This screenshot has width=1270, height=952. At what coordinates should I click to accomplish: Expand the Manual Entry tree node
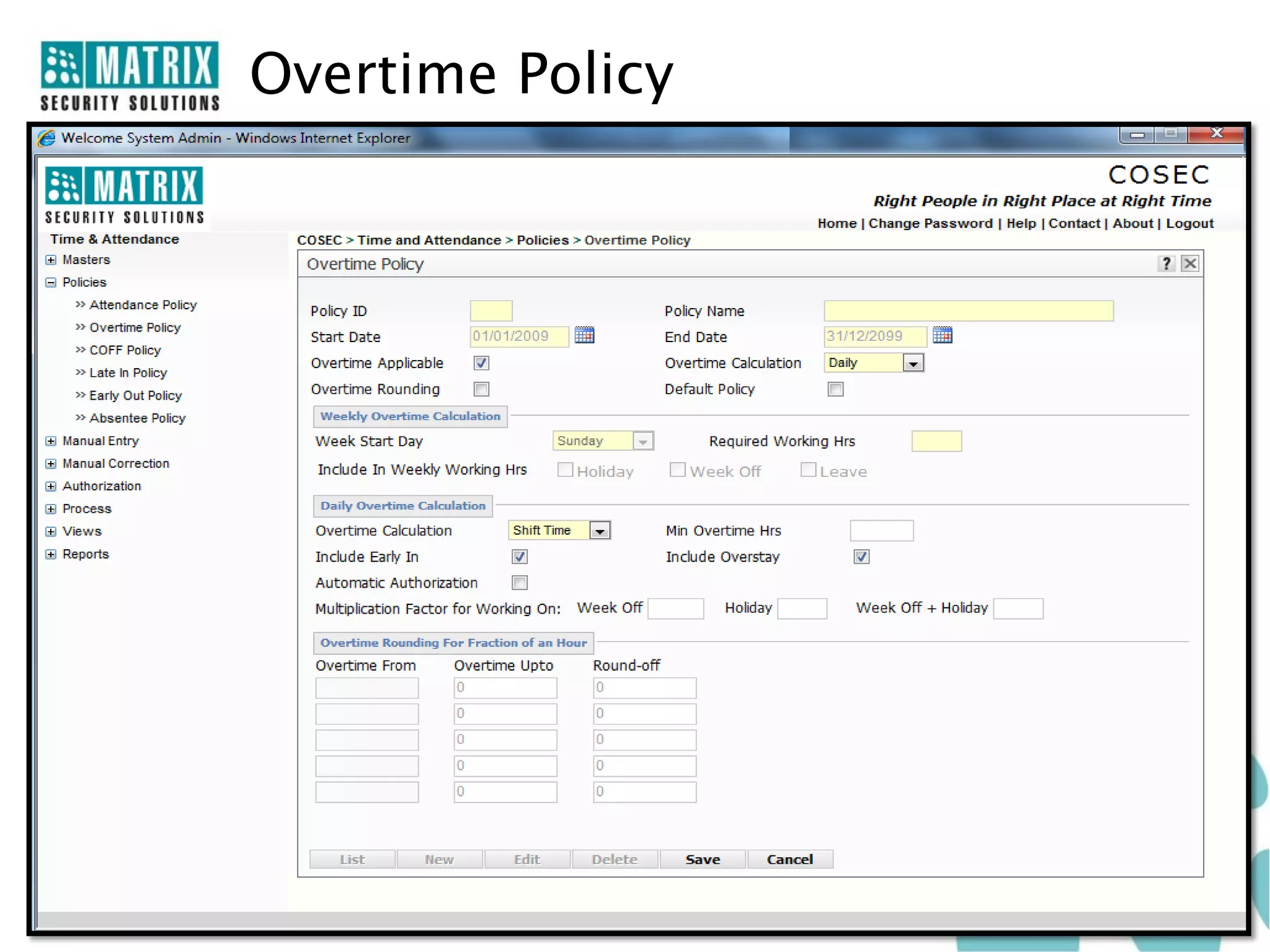pos(51,441)
